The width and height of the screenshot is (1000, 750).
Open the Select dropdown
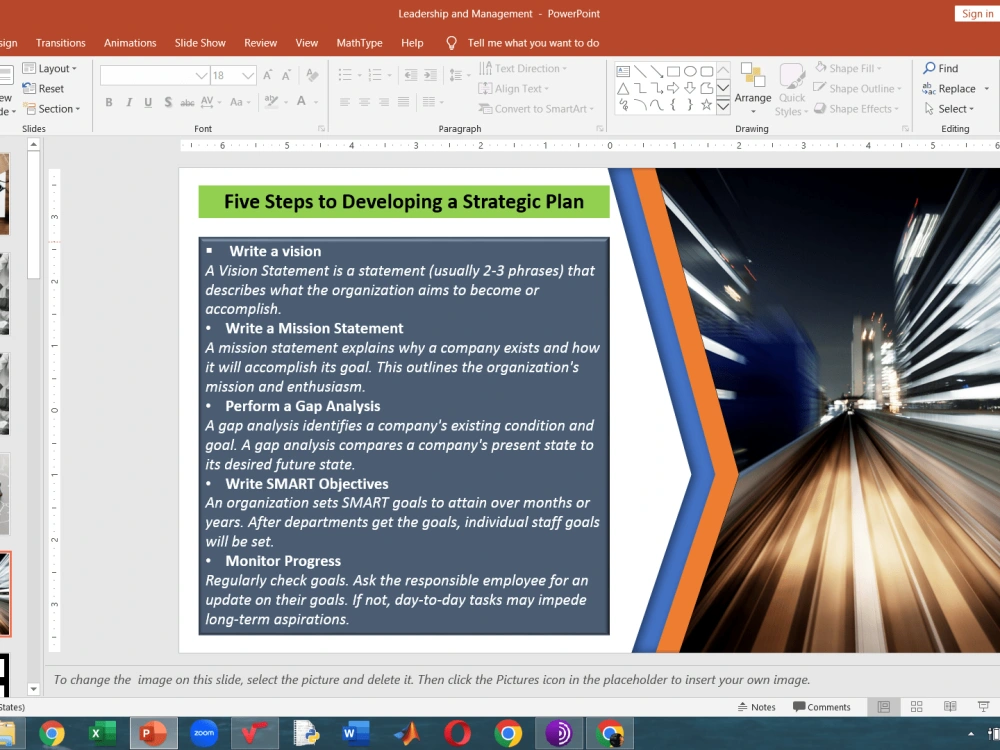[x=949, y=109]
